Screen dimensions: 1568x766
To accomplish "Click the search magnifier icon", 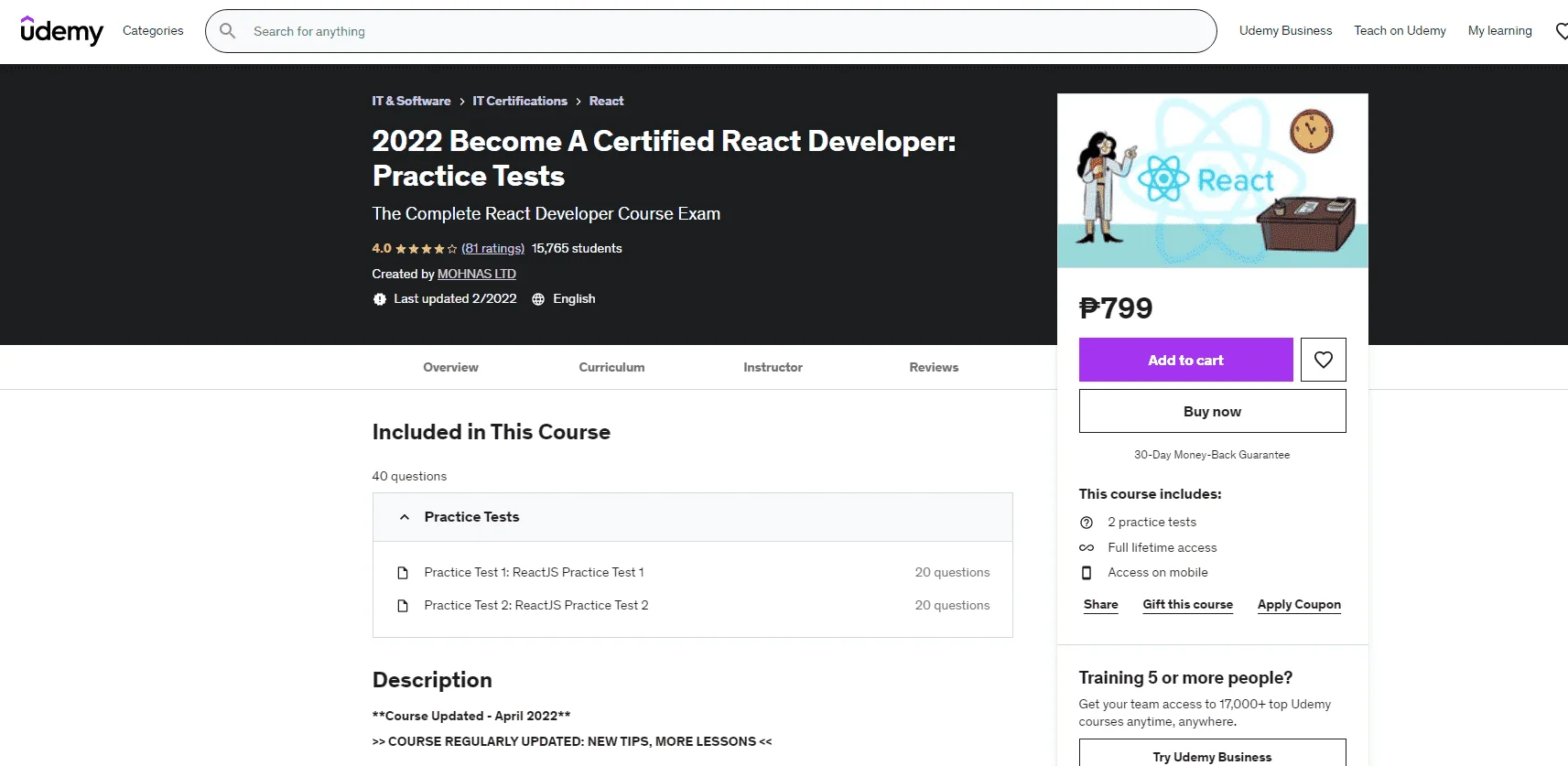I will click(x=228, y=31).
